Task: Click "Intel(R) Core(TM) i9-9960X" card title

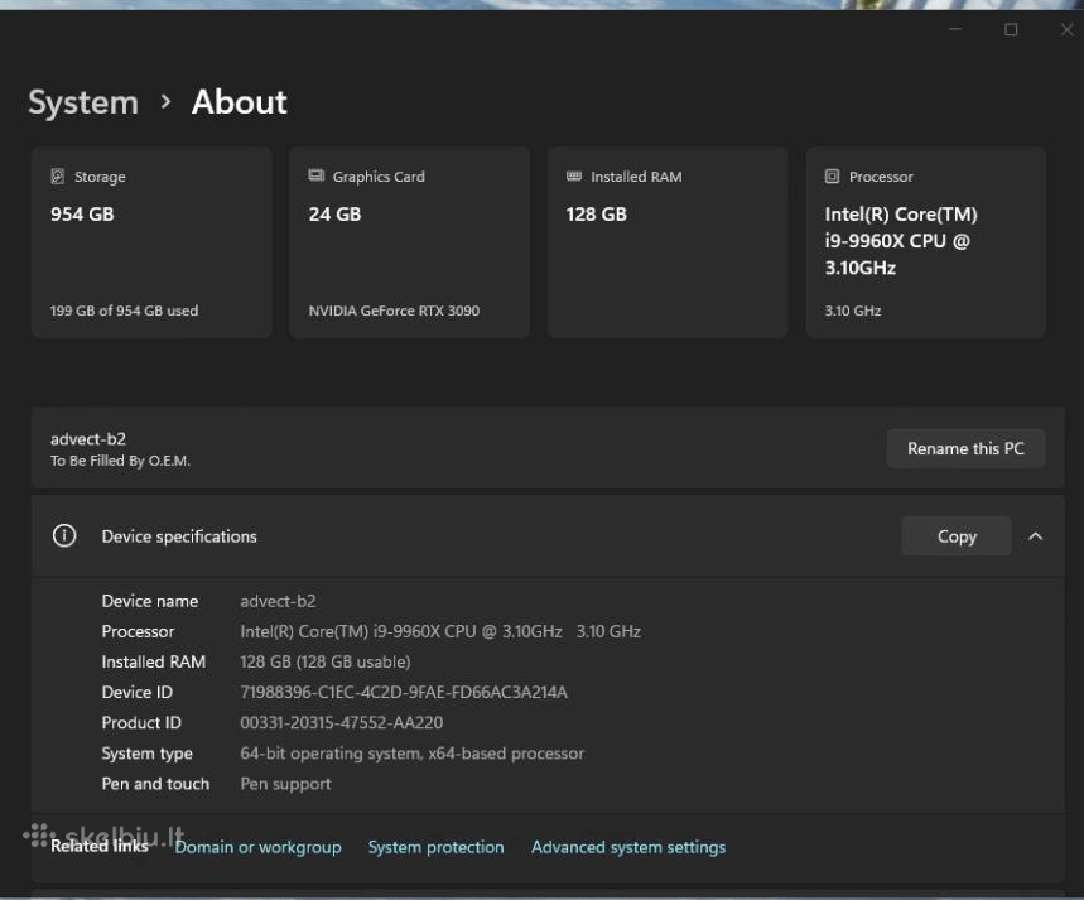Action: (901, 241)
